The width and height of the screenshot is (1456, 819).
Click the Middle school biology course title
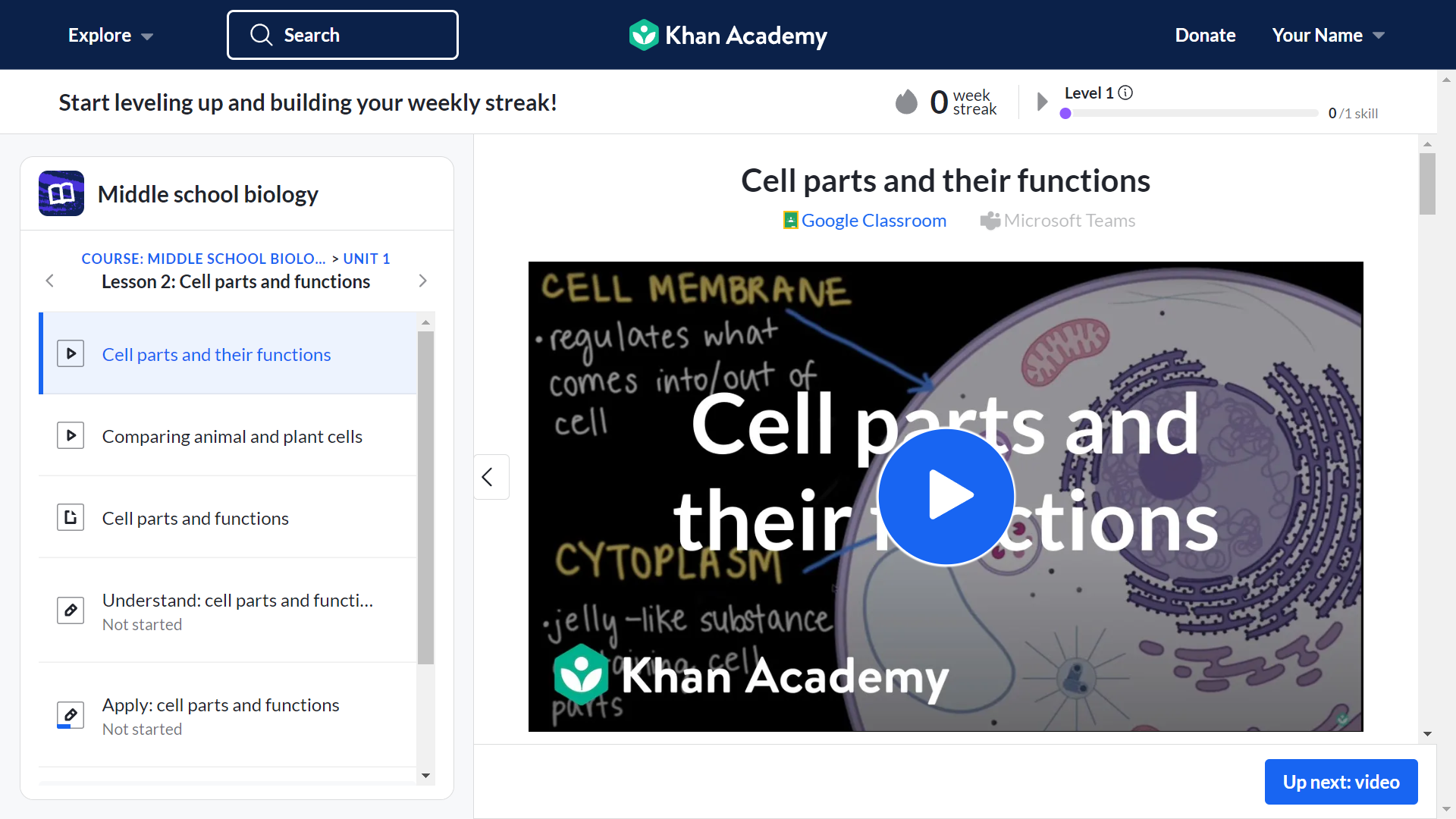point(208,194)
